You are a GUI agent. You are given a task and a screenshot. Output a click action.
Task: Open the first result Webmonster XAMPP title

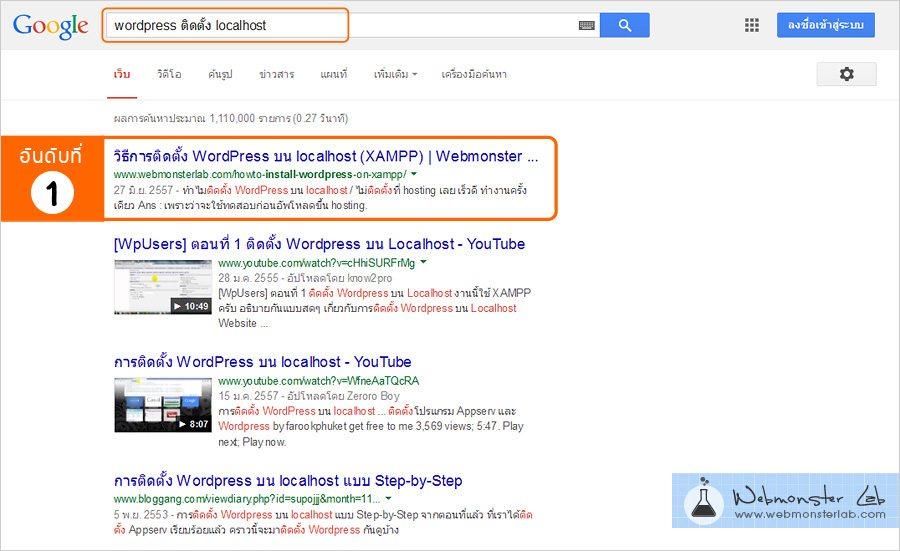(x=326, y=156)
